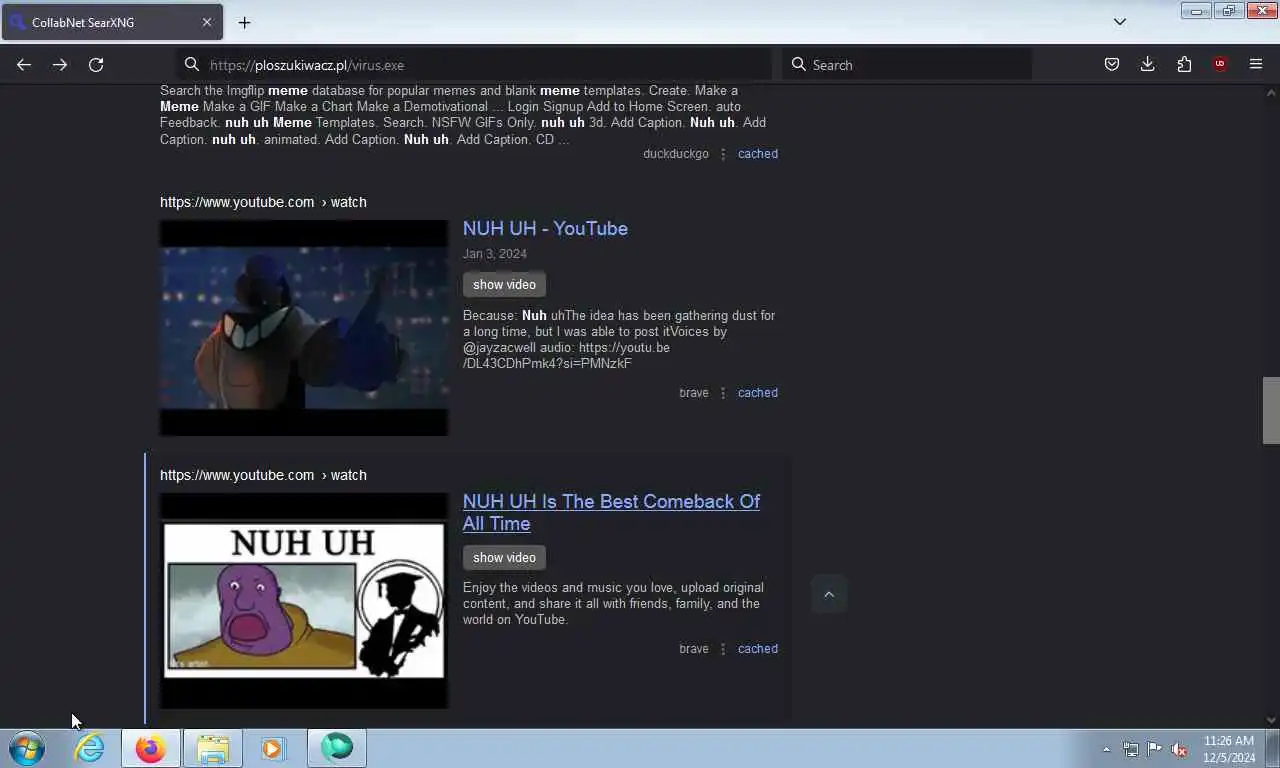Open Windows Media Player from taskbar

click(274, 748)
